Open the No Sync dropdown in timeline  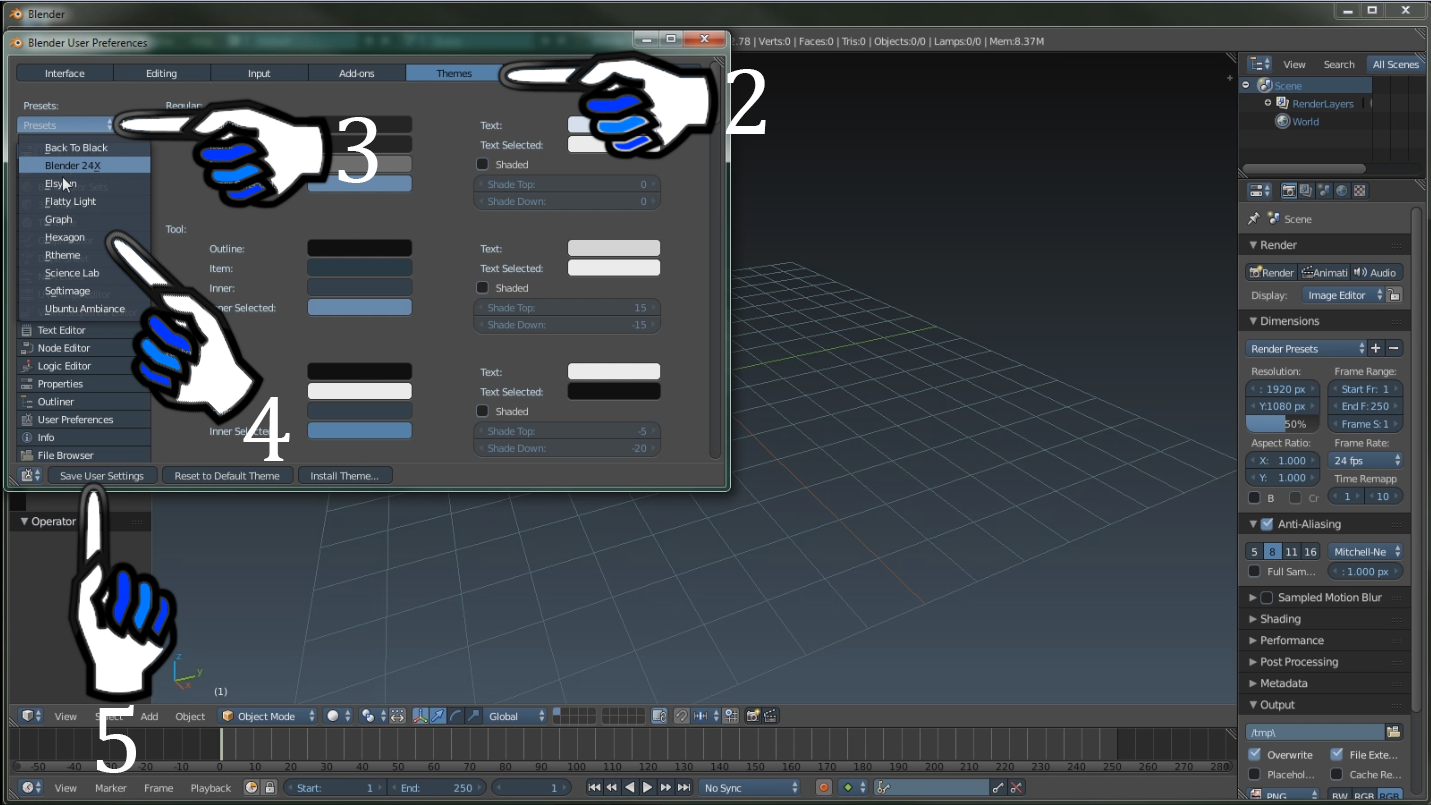click(750, 788)
